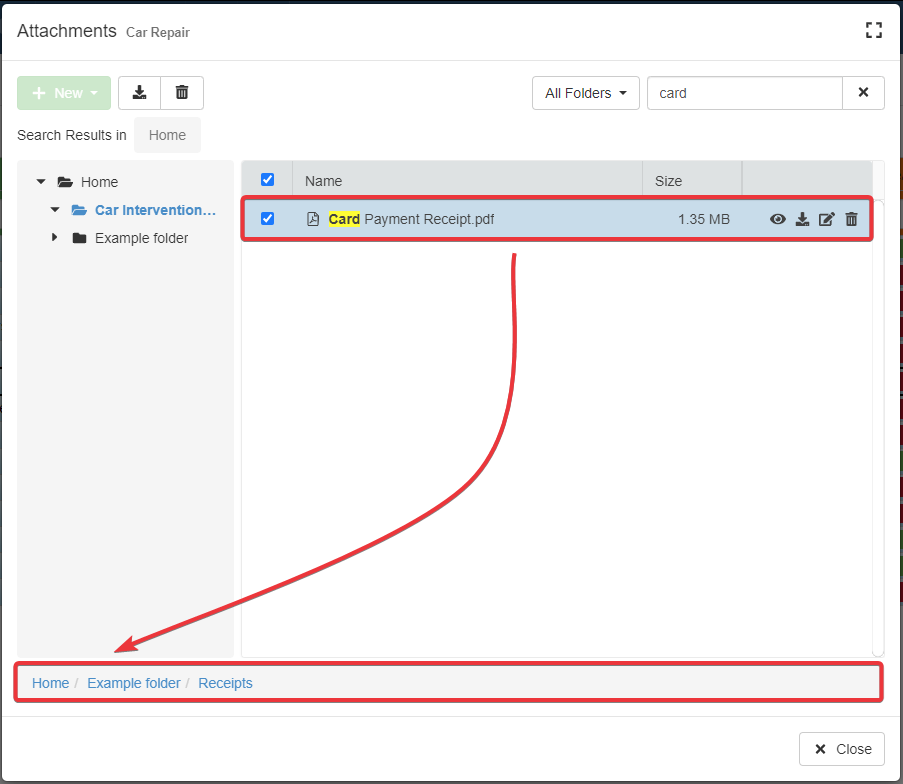Toggle fullscreen for Attachments dialog
The height and width of the screenshot is (784, 903).
(x=873, y=30)
